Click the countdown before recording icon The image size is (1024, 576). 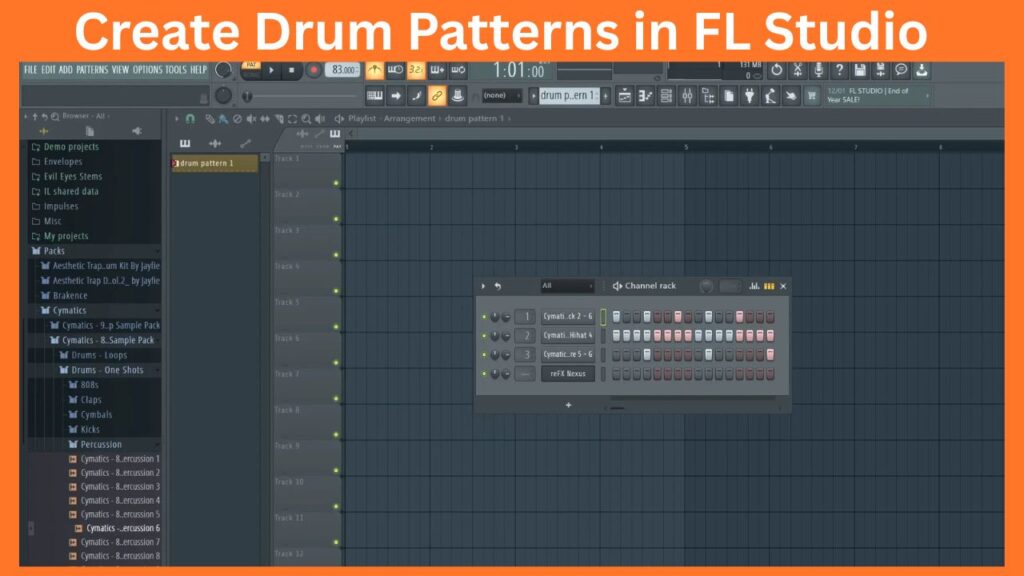click(416, 70)
